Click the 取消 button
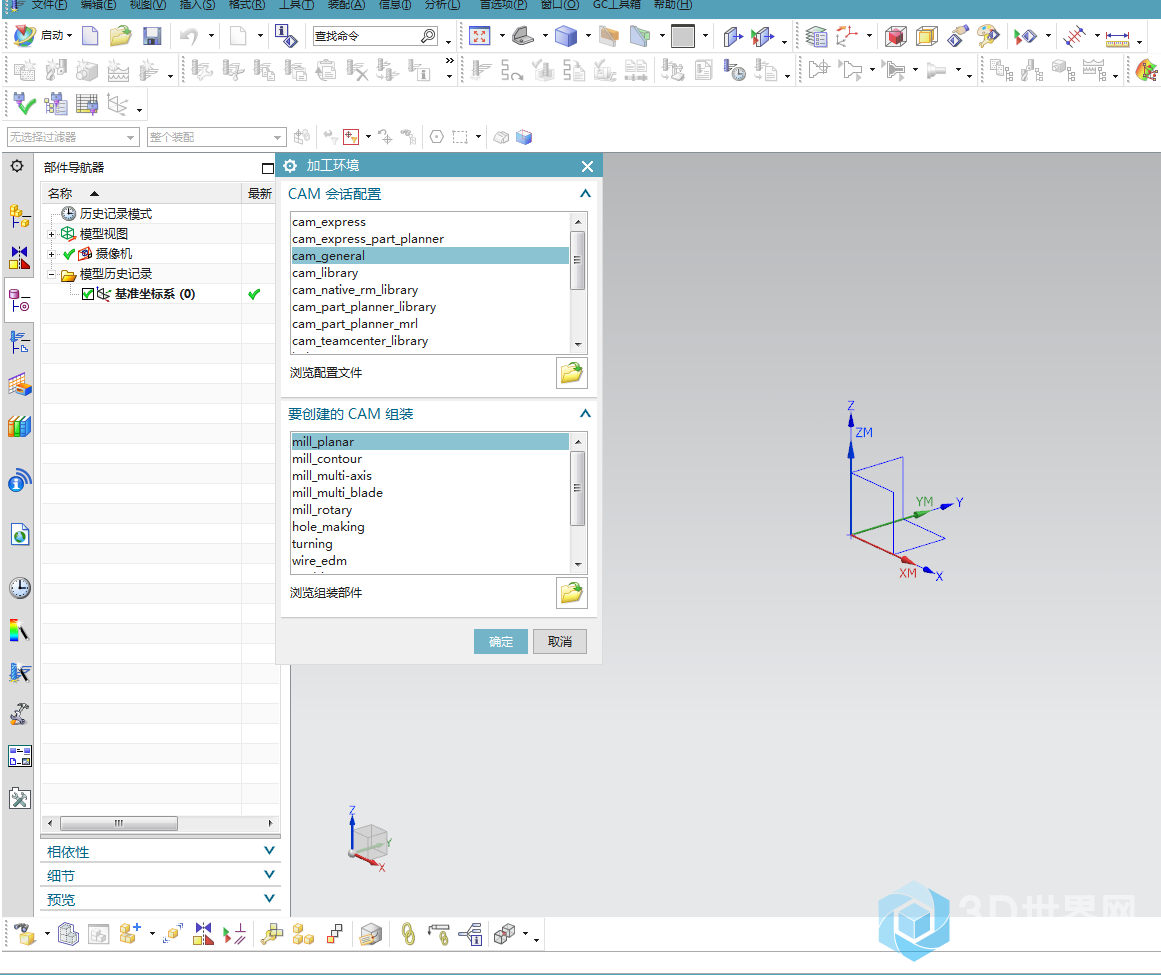This screenshot has height=975, width=1161. coord(560,641)
